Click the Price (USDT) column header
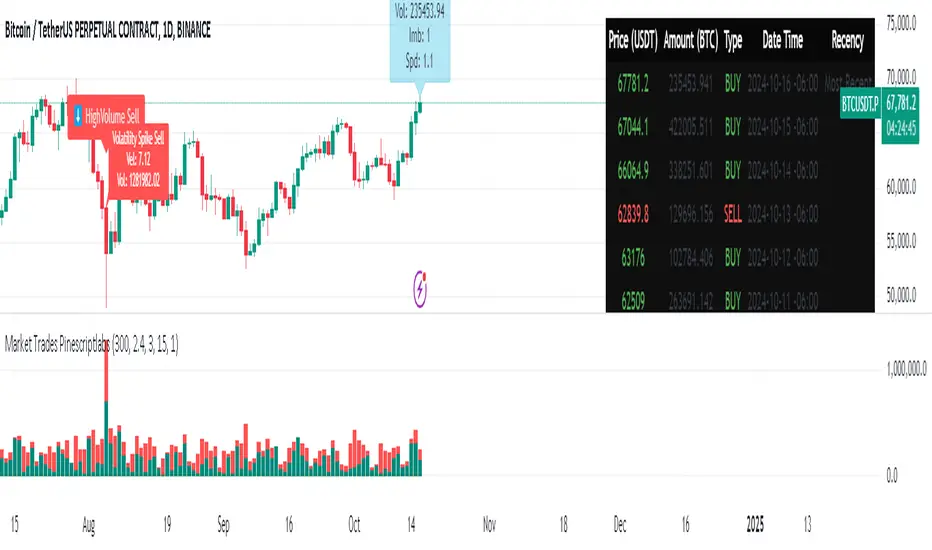The image size is (932, 550). pos(633,44)
